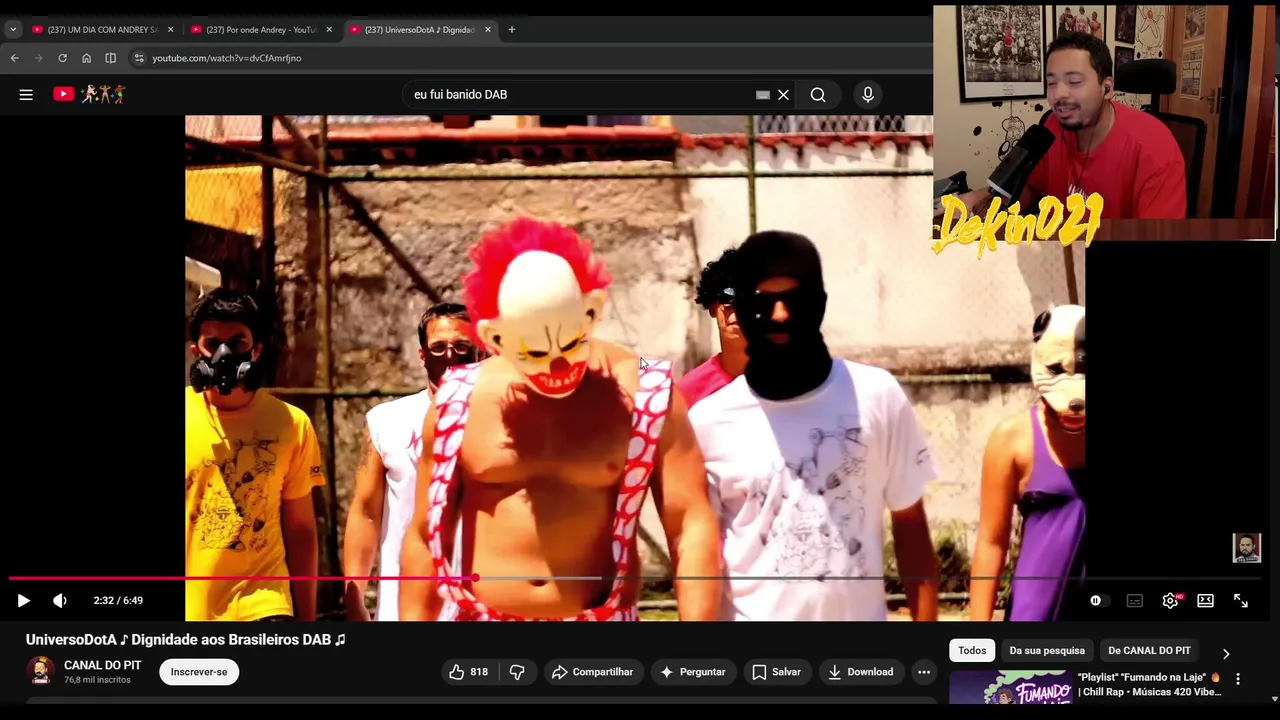Open CANAL DO PIT channel avatar

coord(41,671)
